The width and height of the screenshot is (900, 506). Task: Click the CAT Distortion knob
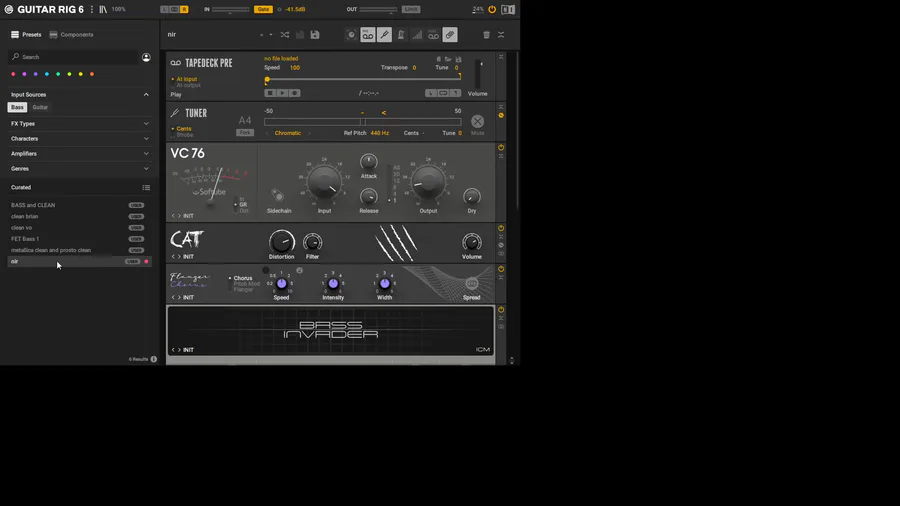282,242
